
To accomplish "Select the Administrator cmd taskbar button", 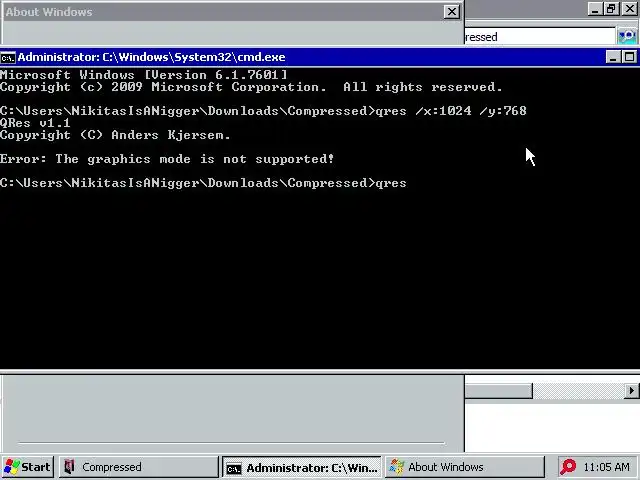I will 302,468.
